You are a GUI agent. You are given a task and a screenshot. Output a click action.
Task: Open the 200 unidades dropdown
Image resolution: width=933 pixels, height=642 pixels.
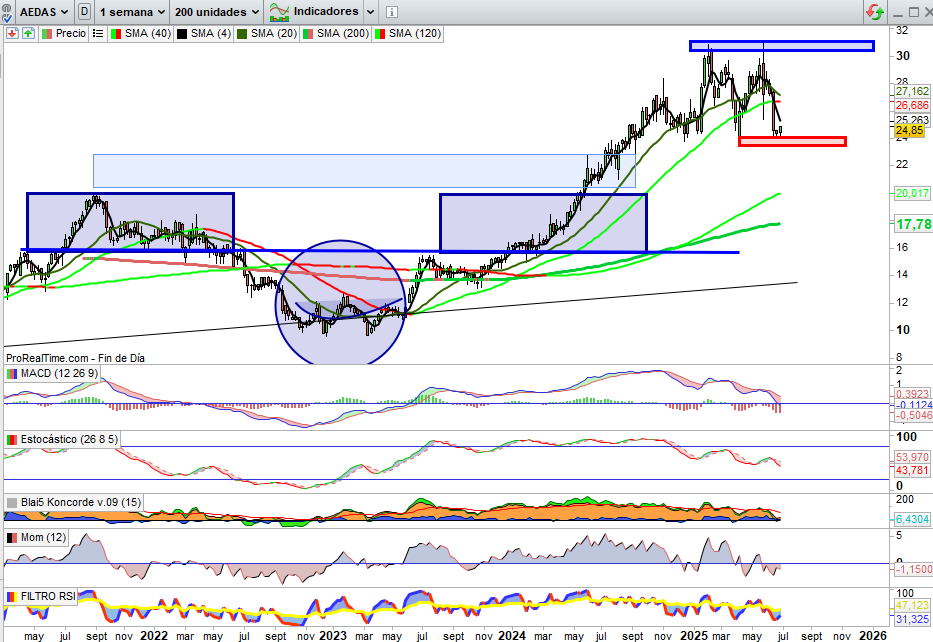coord(217,12)
